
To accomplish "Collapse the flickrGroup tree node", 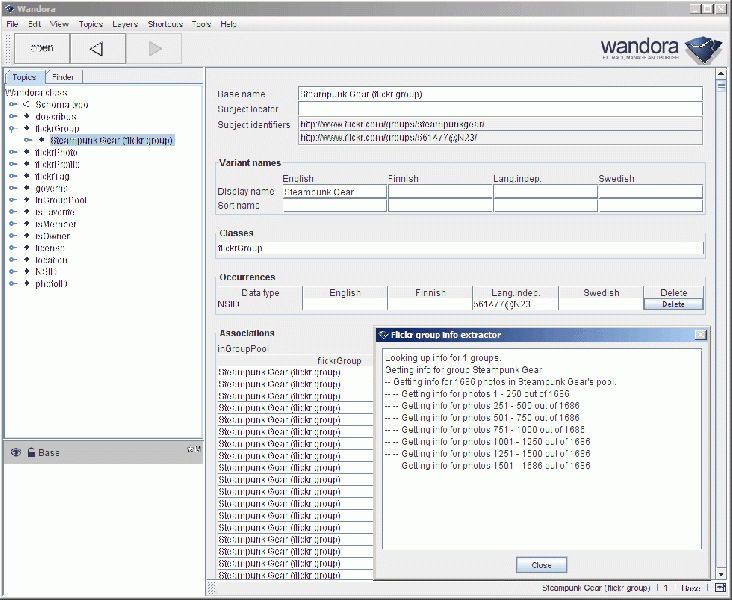I will [x=13, y=128].
